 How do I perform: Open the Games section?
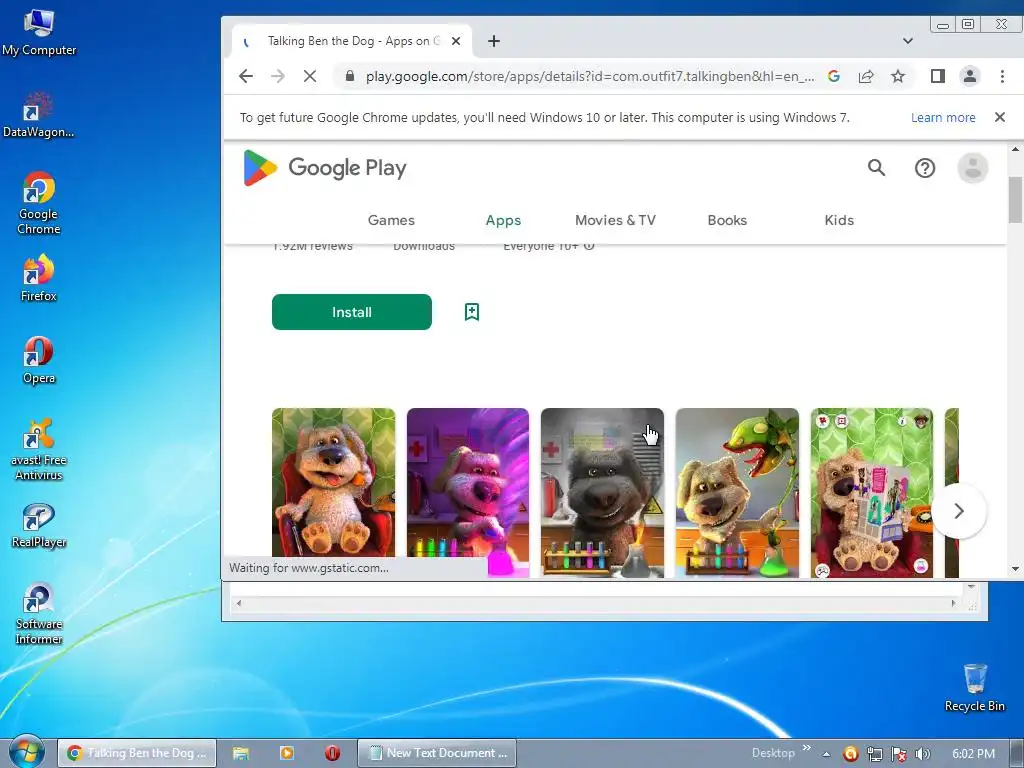click(x=391, y=220)
